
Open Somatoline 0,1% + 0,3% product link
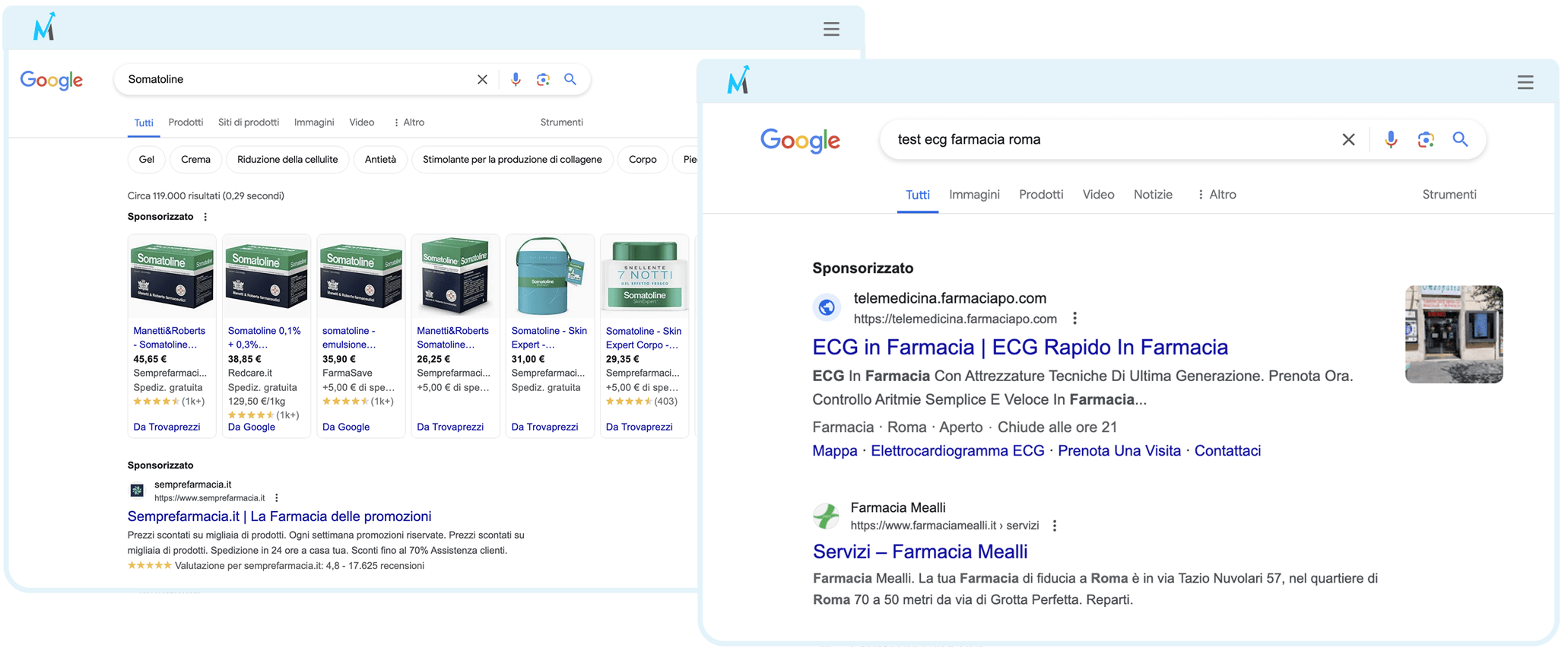(265, 338)
